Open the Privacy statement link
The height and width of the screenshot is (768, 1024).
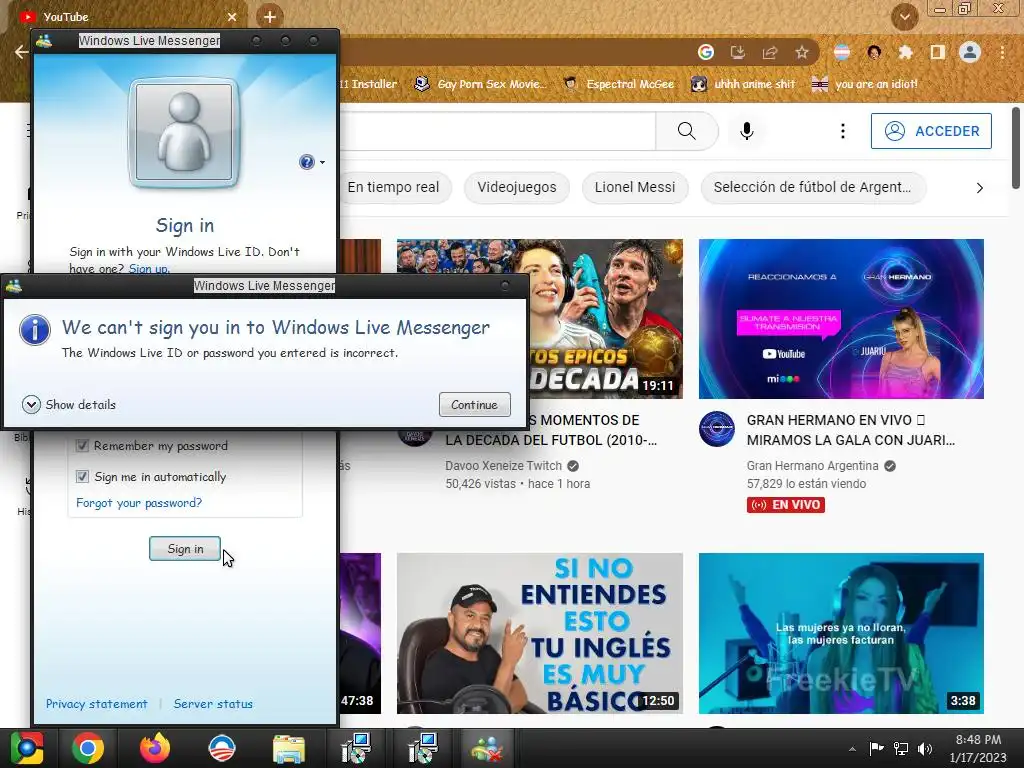pos(97,704)
